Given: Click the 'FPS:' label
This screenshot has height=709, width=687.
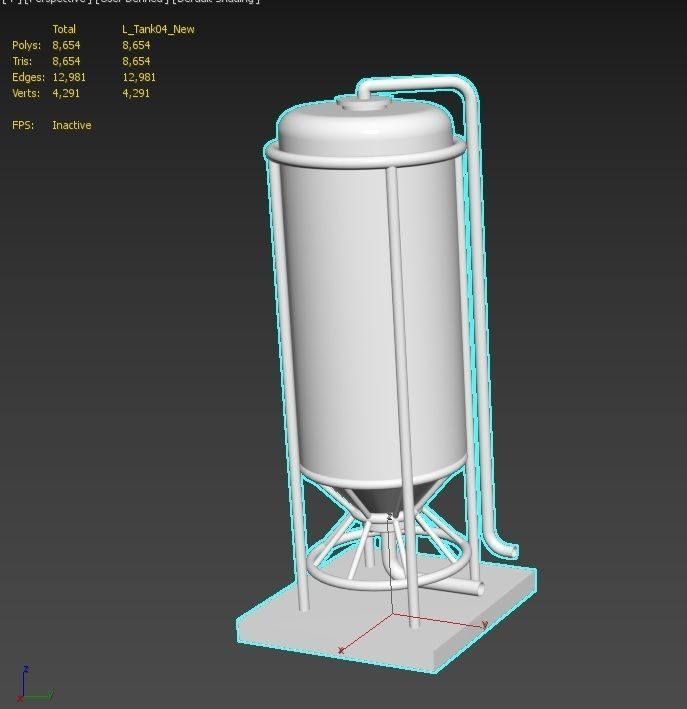Looking at the screenshot, I should tap(23, 125).
